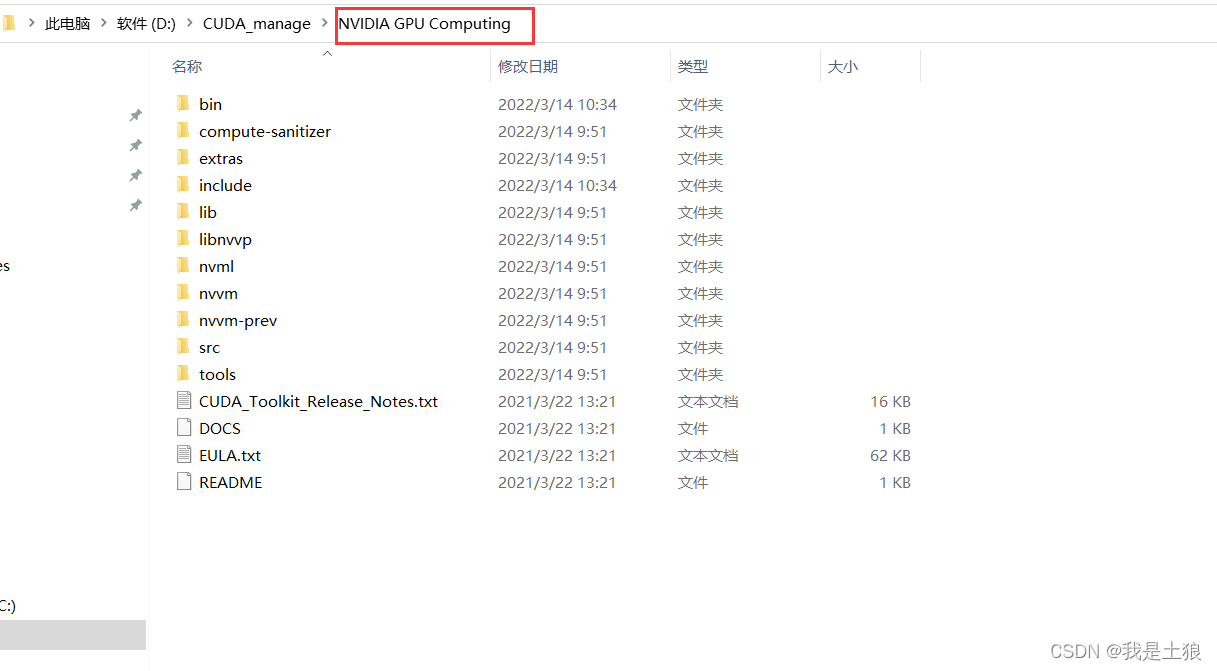
Task: Select the include folder icon
Action: [183, 185]
